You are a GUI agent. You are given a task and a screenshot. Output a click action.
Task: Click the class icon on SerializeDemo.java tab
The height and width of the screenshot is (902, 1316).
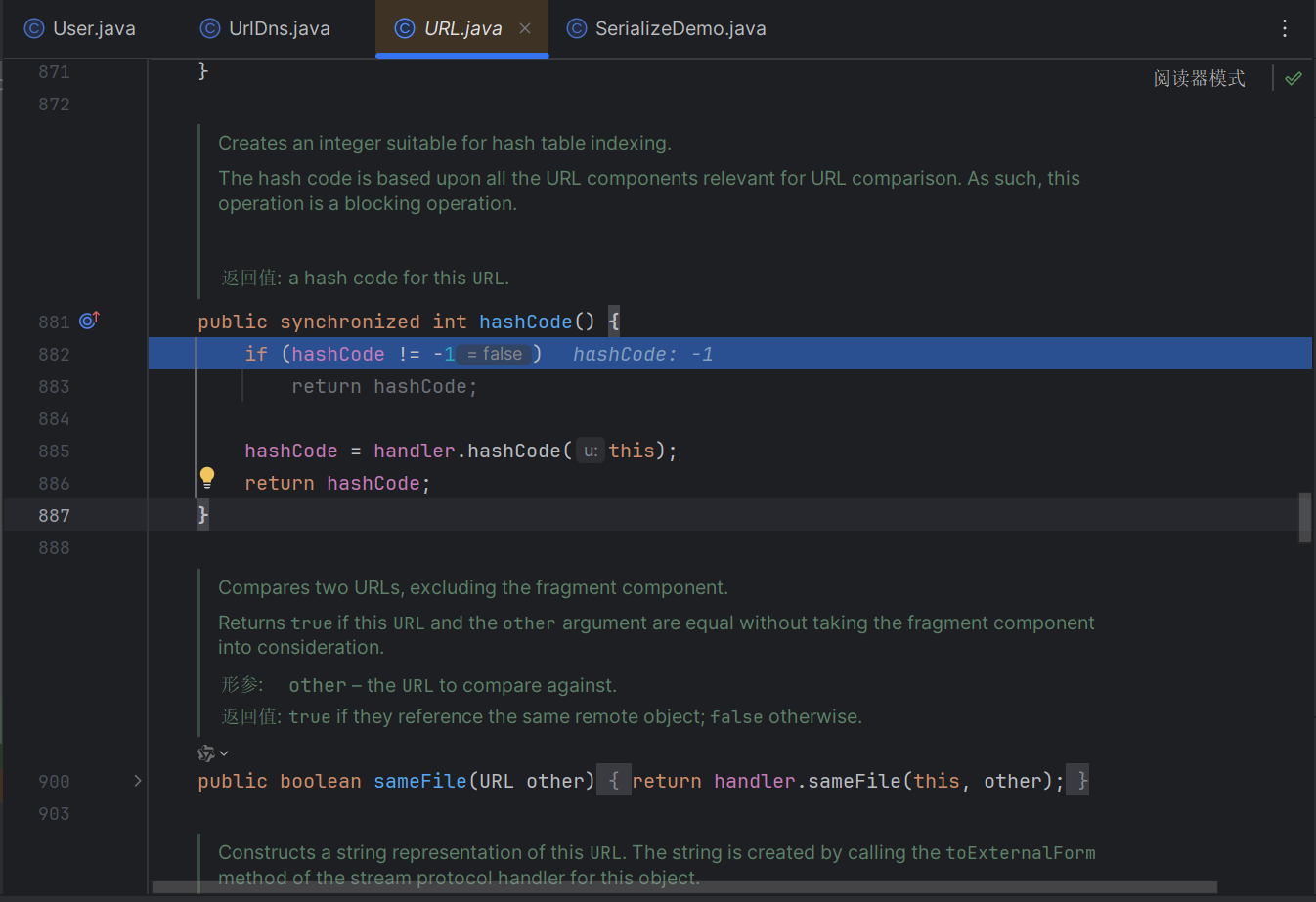pyautogui.click(x=577, y=28)
